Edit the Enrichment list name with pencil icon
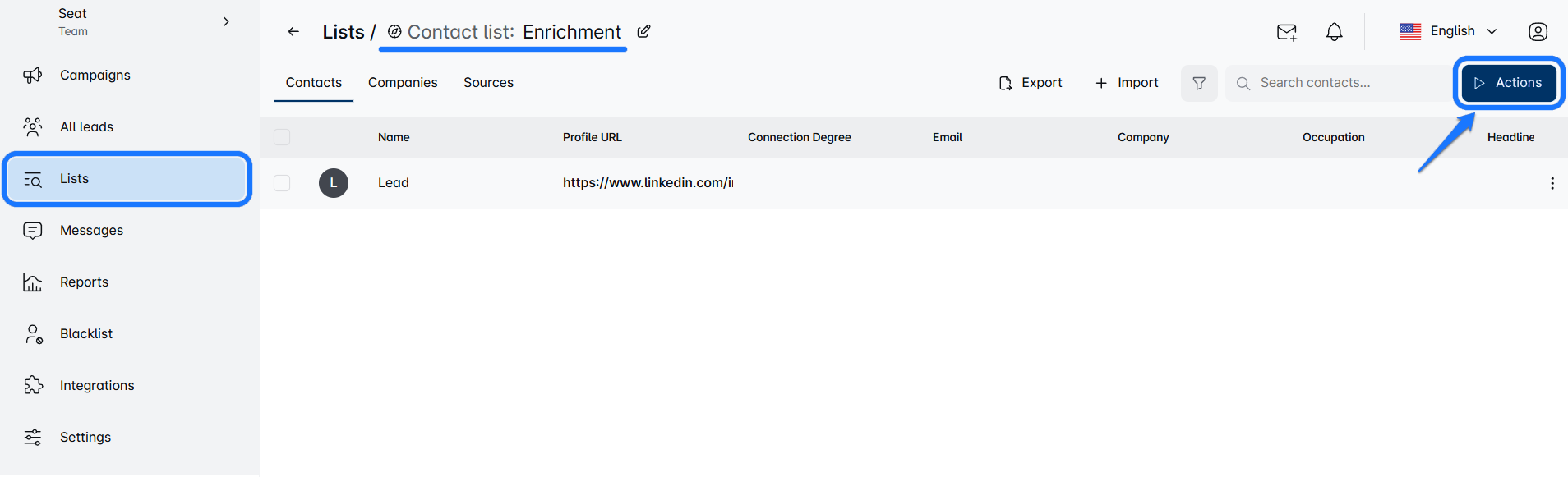The image size is (1568, 477). pyautogui.click(x=643, y=31)
